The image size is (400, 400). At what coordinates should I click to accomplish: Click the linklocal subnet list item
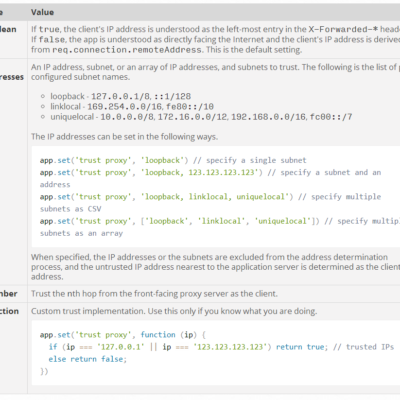coord(132,107)
